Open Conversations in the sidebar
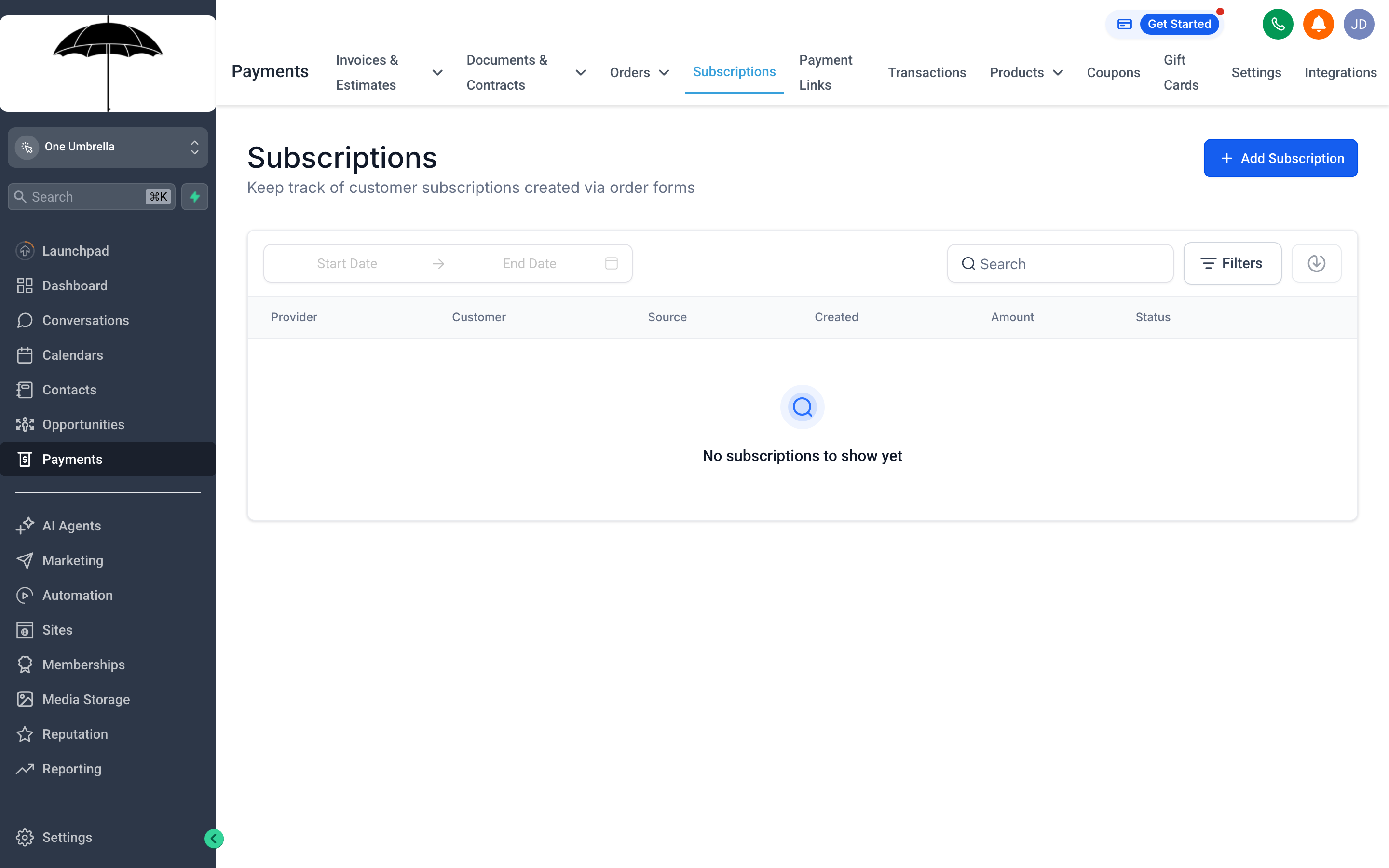The width and height of the screenshot is (1389, 868). (x=85, y=320)
